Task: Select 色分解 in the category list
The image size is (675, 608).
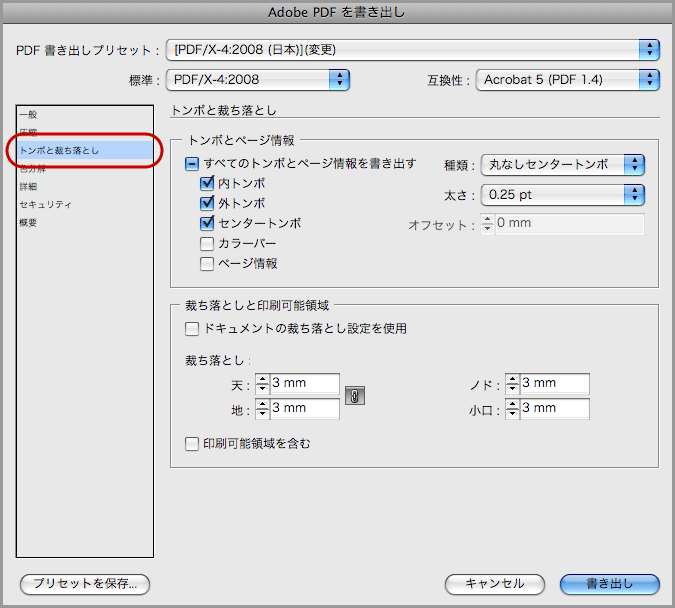Action: (x=85, y=168)
